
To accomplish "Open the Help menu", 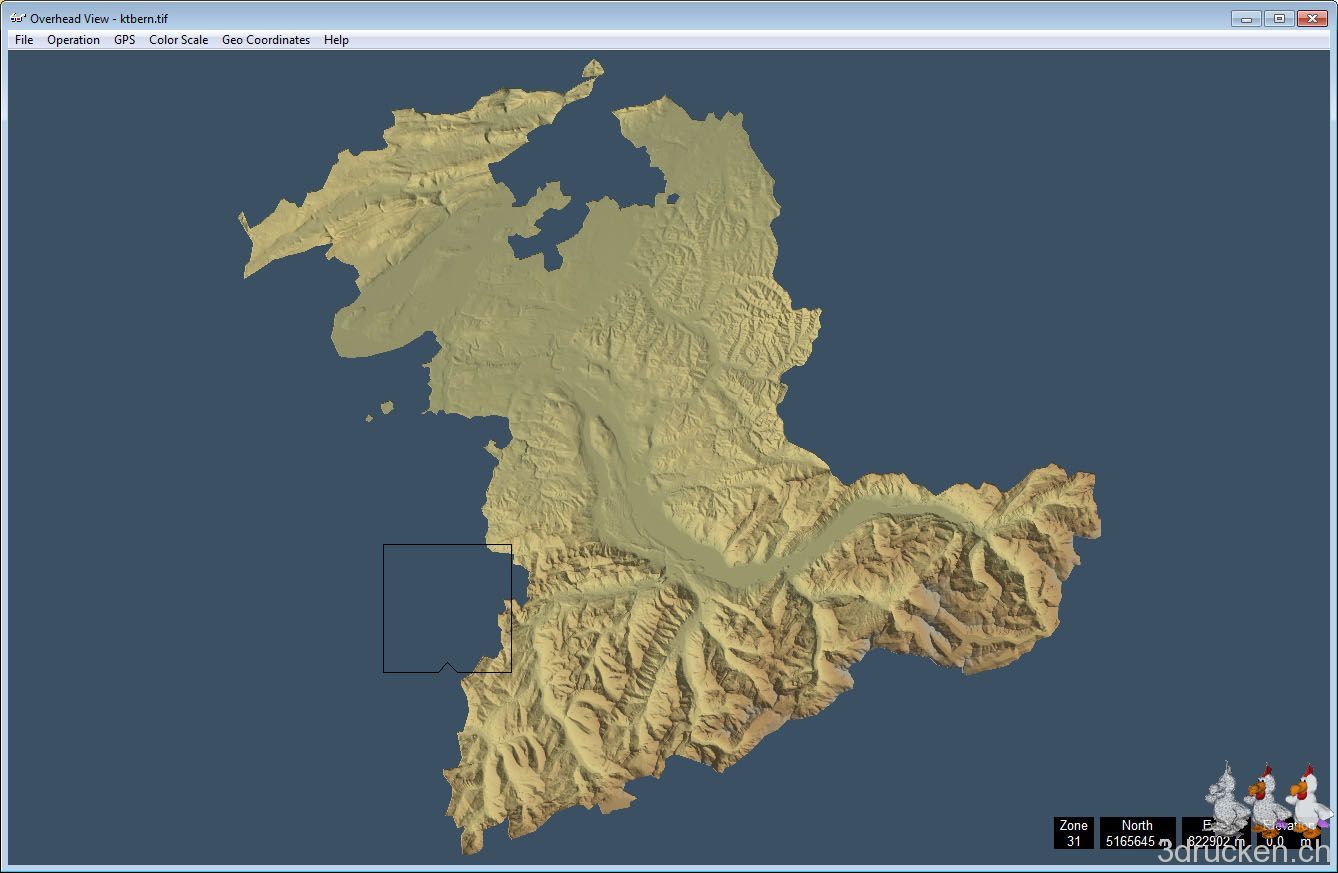I will pyautogui.click(x=336, y=40).
